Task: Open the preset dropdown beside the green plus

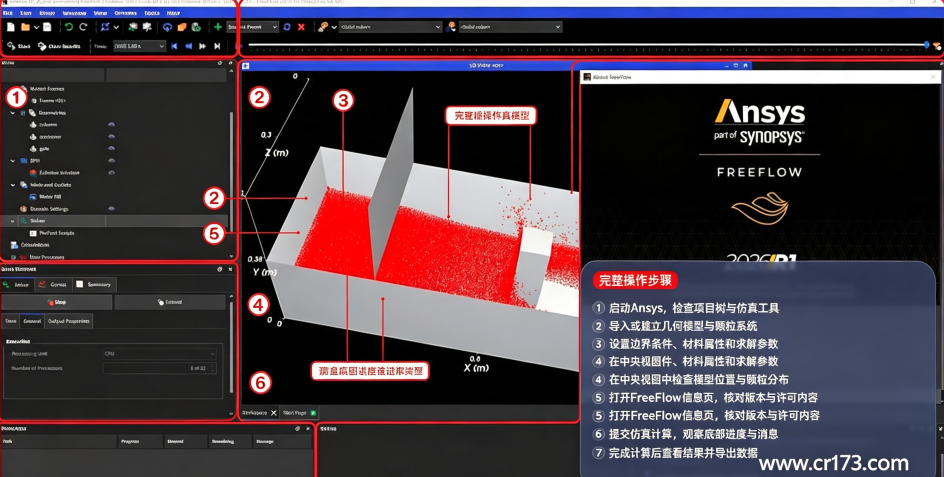Action: 252,27
